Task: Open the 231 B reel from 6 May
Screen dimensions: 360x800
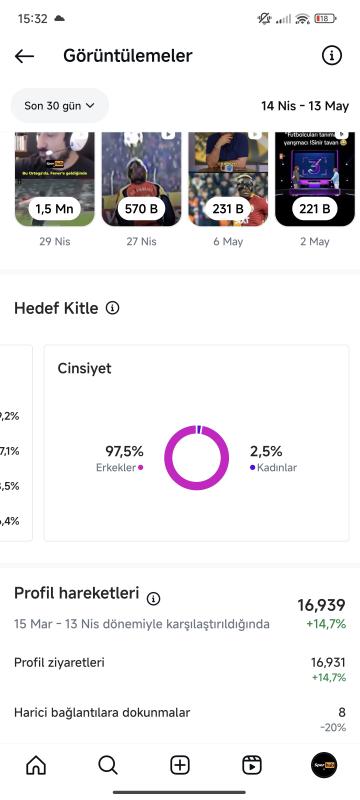Action: (x=228, y=179)
